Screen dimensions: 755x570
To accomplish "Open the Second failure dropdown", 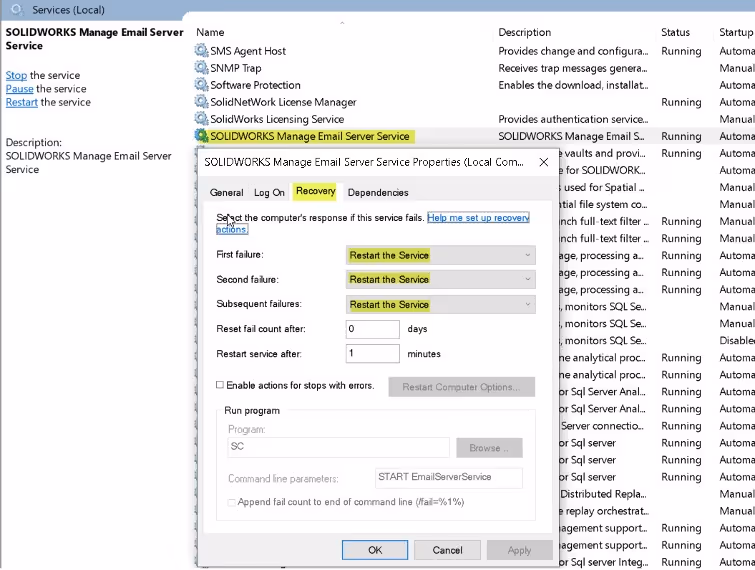I will 441,279.
